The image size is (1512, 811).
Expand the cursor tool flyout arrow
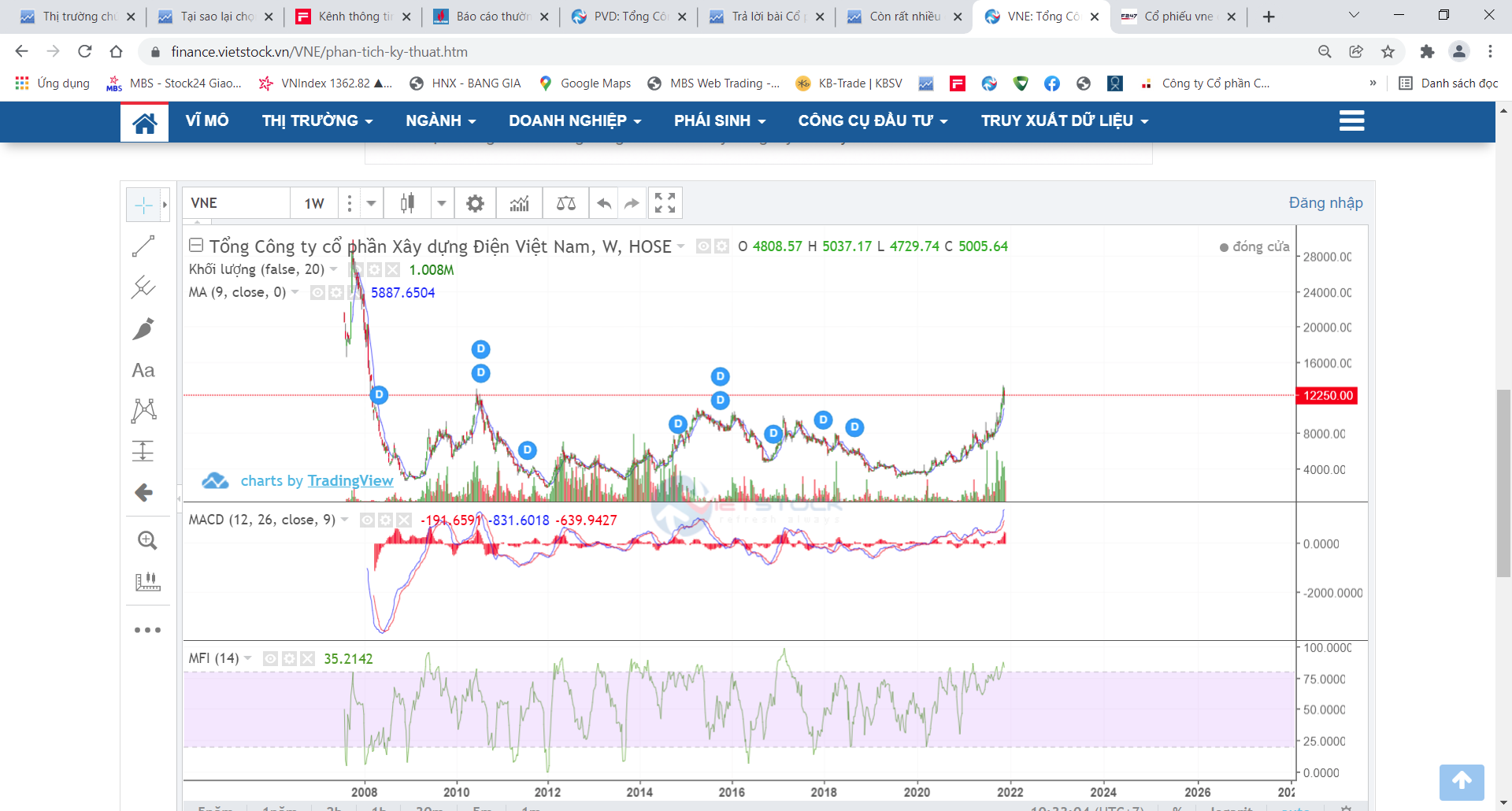tap(165, 206)
